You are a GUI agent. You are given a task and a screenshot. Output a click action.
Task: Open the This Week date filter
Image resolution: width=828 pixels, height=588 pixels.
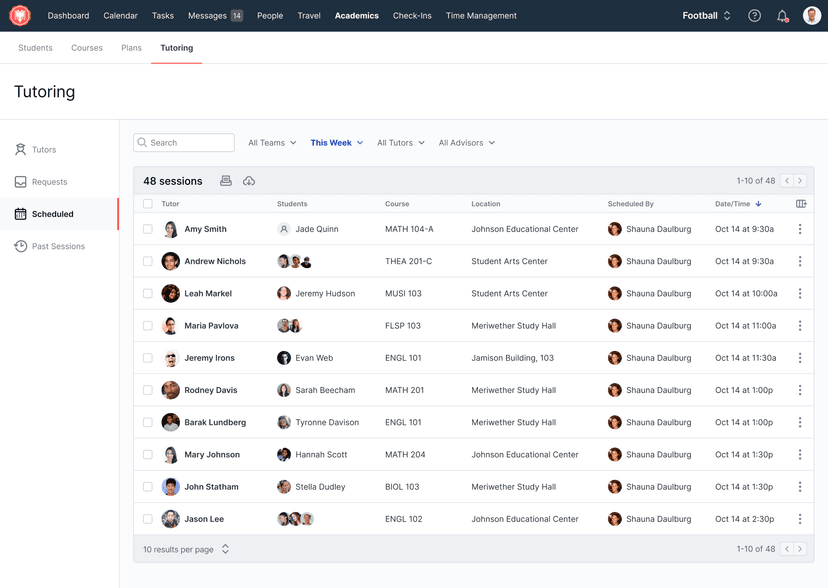[x=336, y=143]
